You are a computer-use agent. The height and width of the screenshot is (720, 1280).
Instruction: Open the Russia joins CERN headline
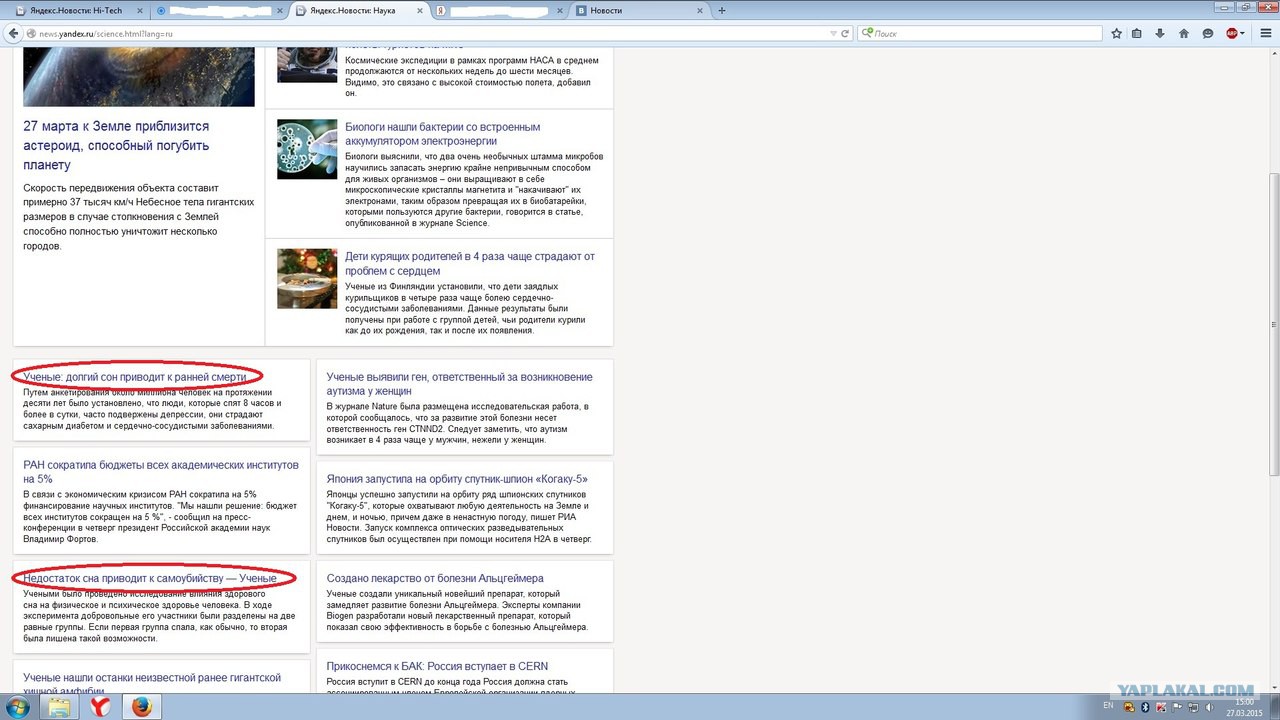coord(437,666)
